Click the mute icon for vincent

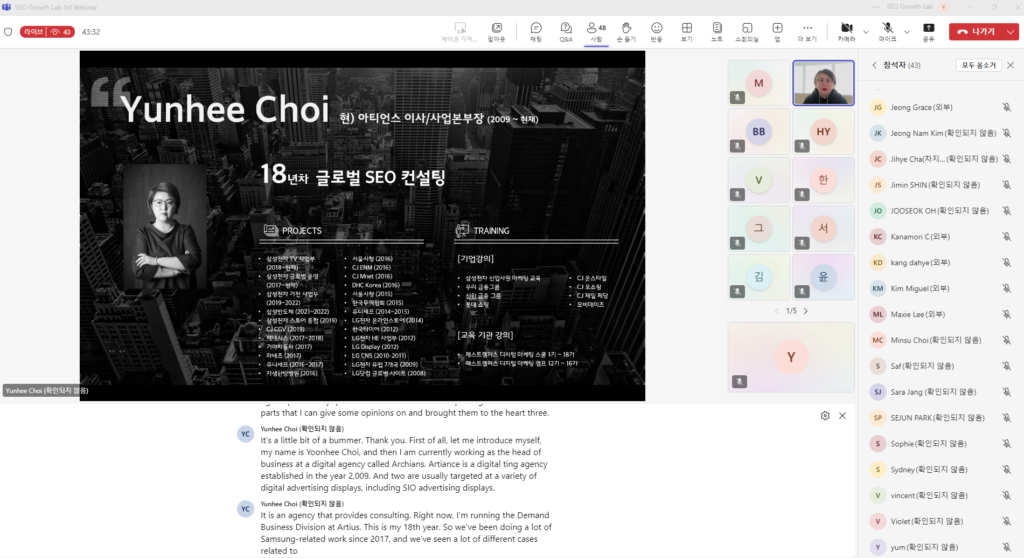1006,495
